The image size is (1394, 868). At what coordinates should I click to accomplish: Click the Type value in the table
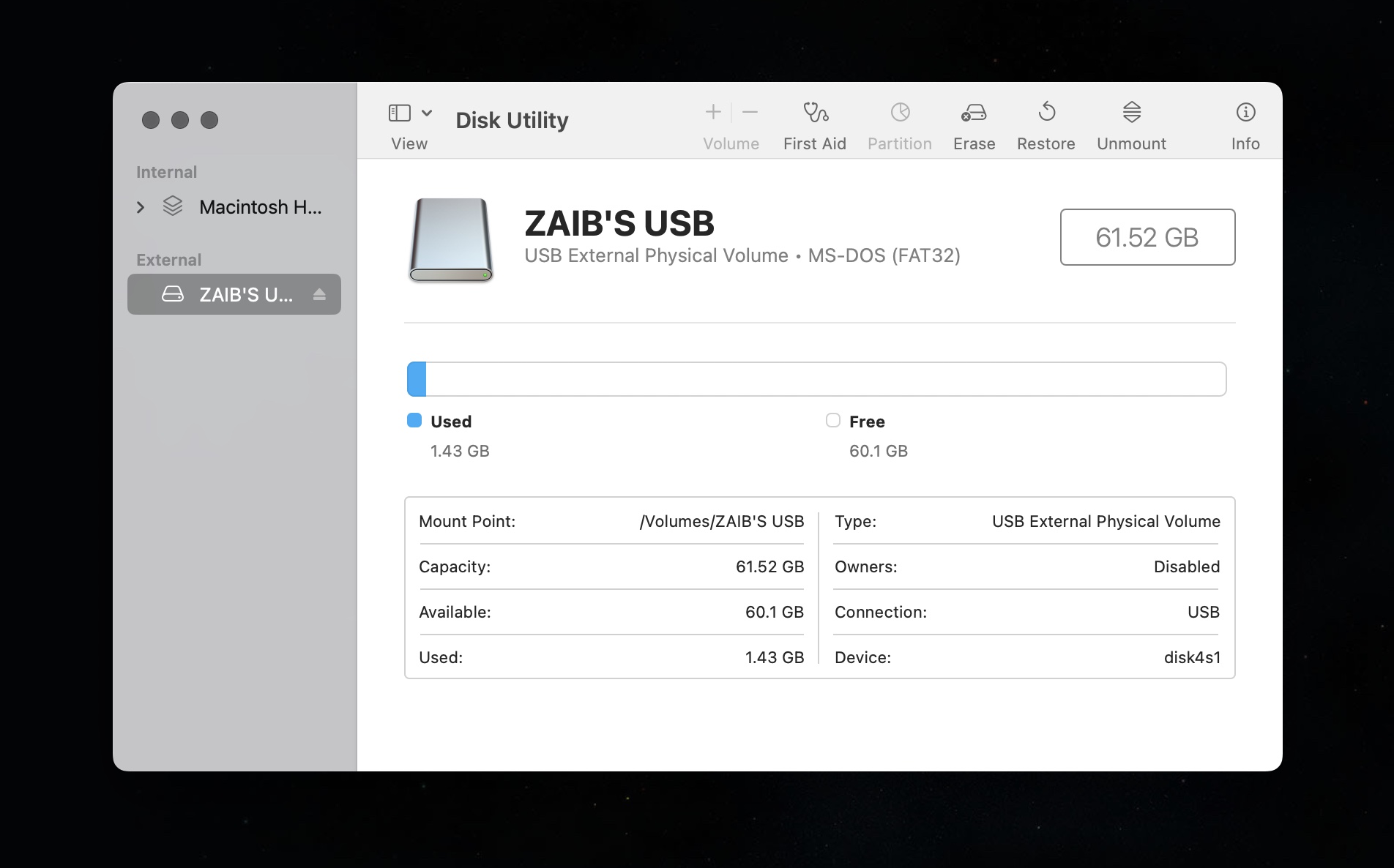pos(1106,521)
